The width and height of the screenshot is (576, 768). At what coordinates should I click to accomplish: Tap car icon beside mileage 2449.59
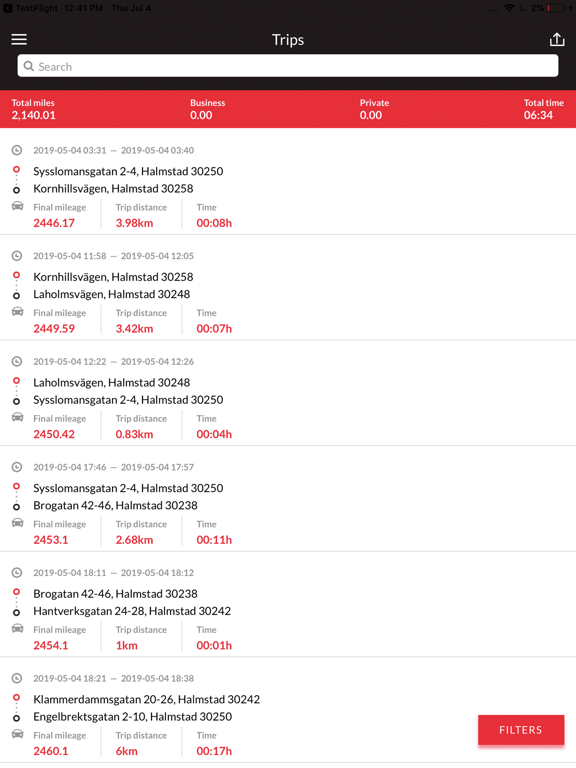pyautogui.click(x=17, y=312)
